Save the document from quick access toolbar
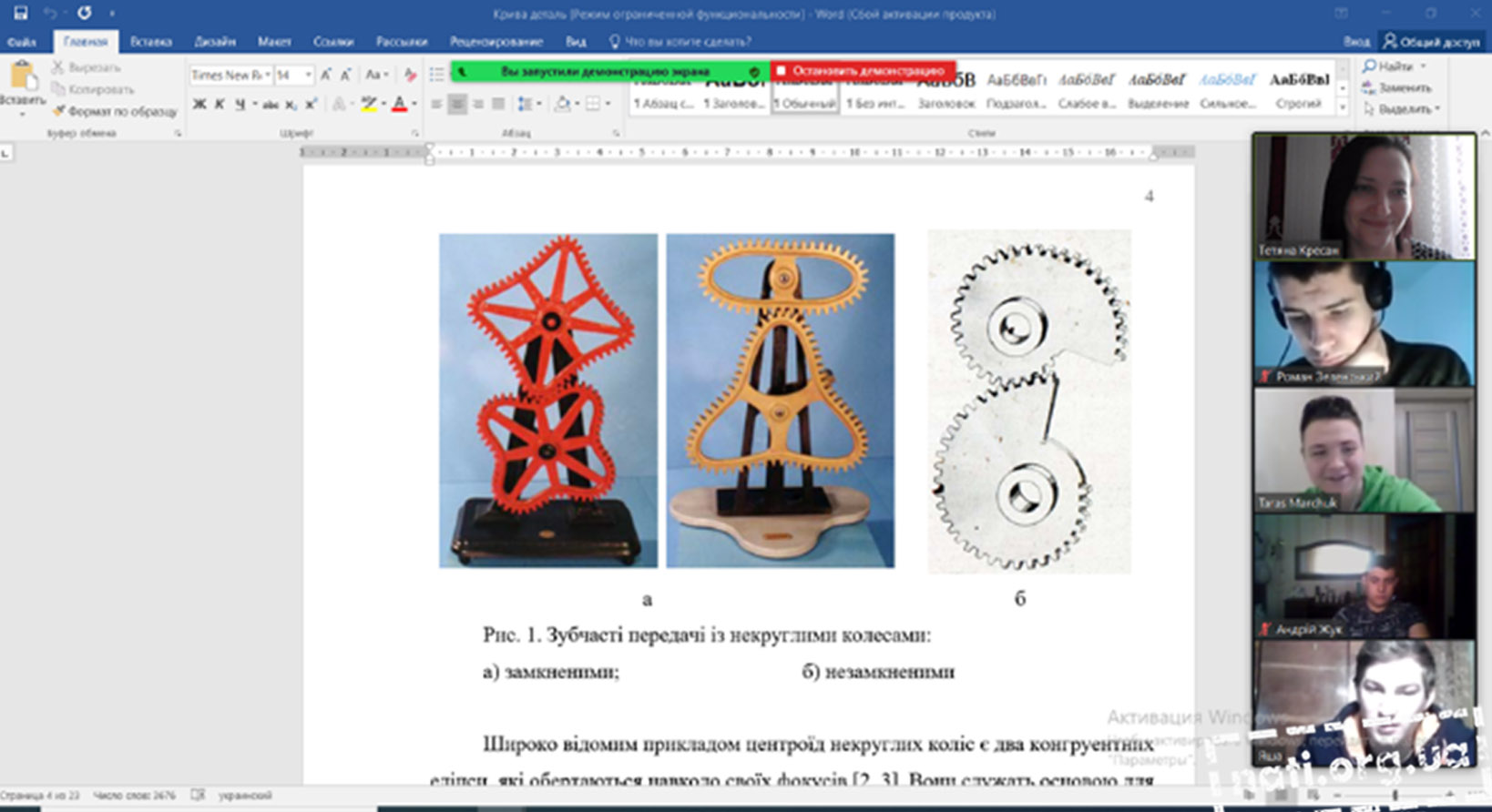Screen dimensions: 1492x812 click(x=20, y=13)
